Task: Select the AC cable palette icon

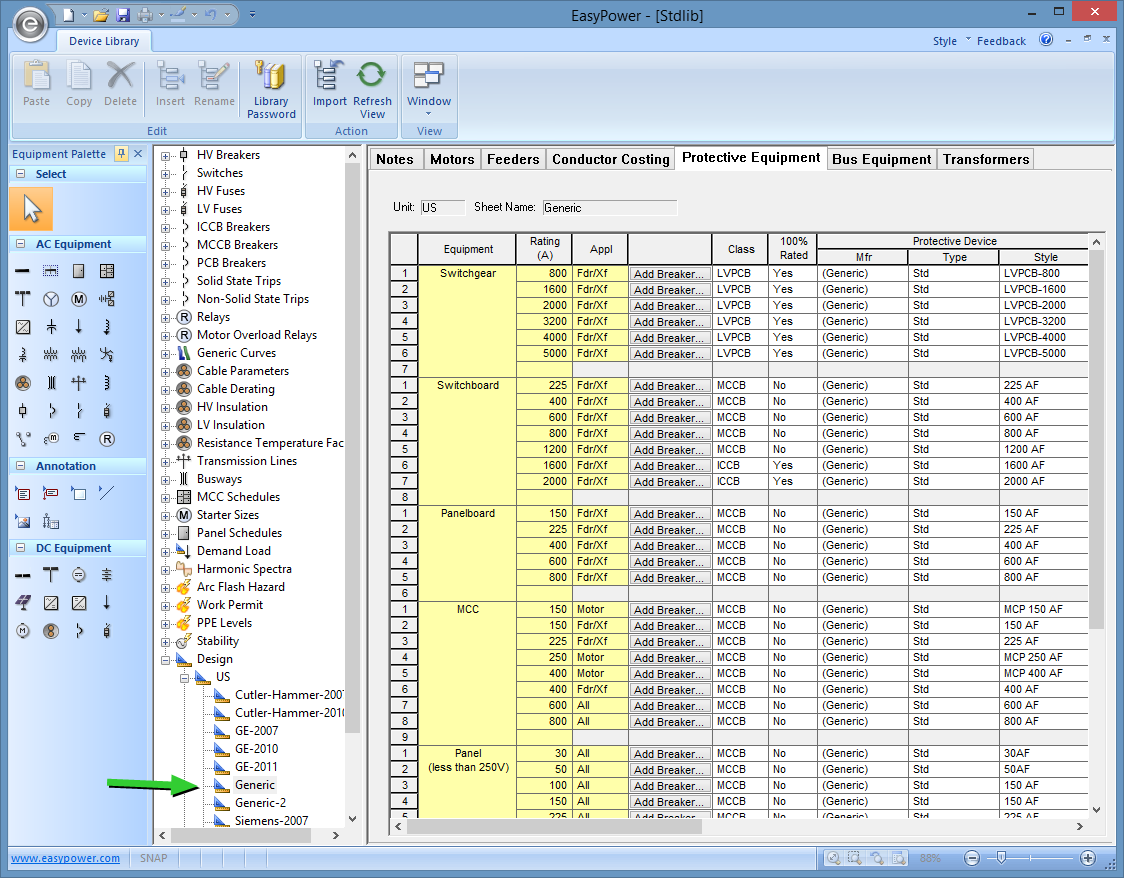Action: 23,383
